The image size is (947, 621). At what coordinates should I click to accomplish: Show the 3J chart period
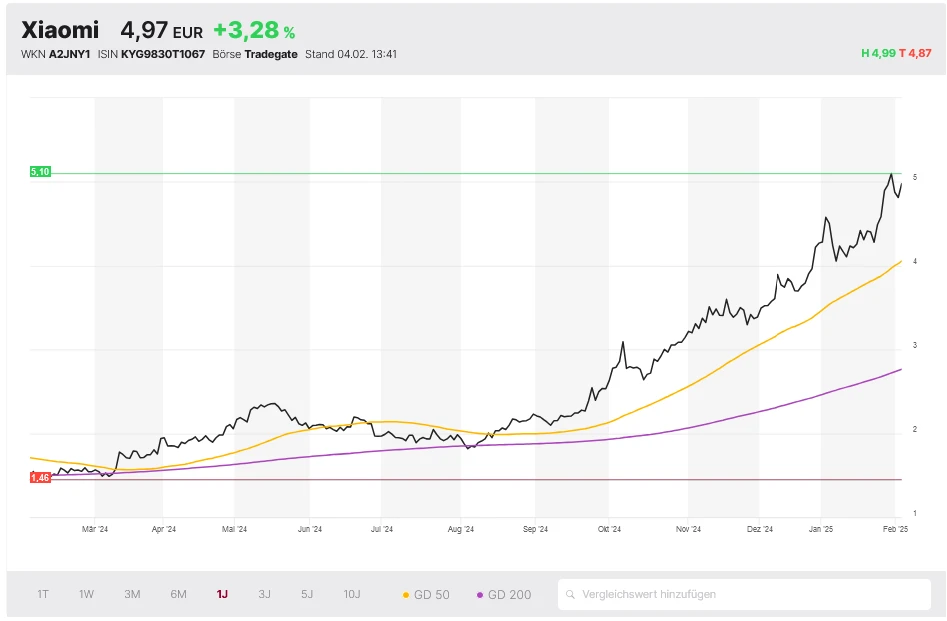[x=264, y=594]
